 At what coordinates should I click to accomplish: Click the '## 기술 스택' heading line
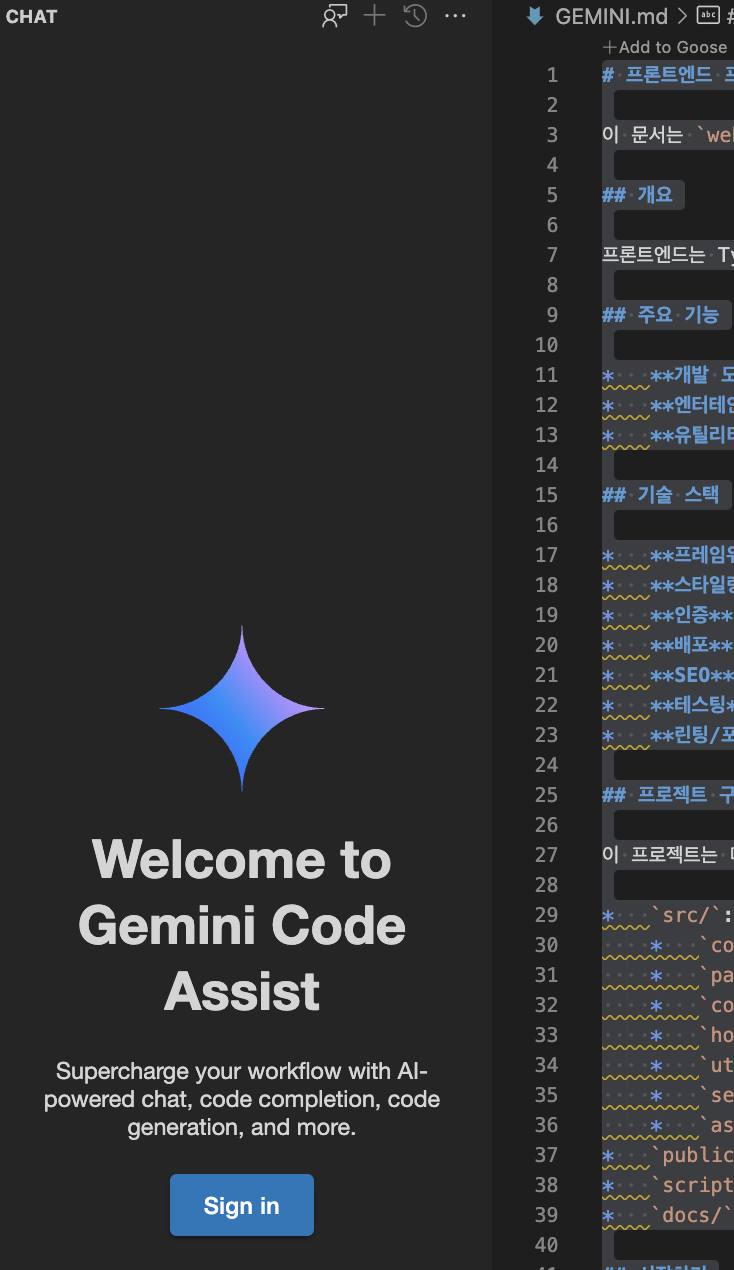coord(660,495)
